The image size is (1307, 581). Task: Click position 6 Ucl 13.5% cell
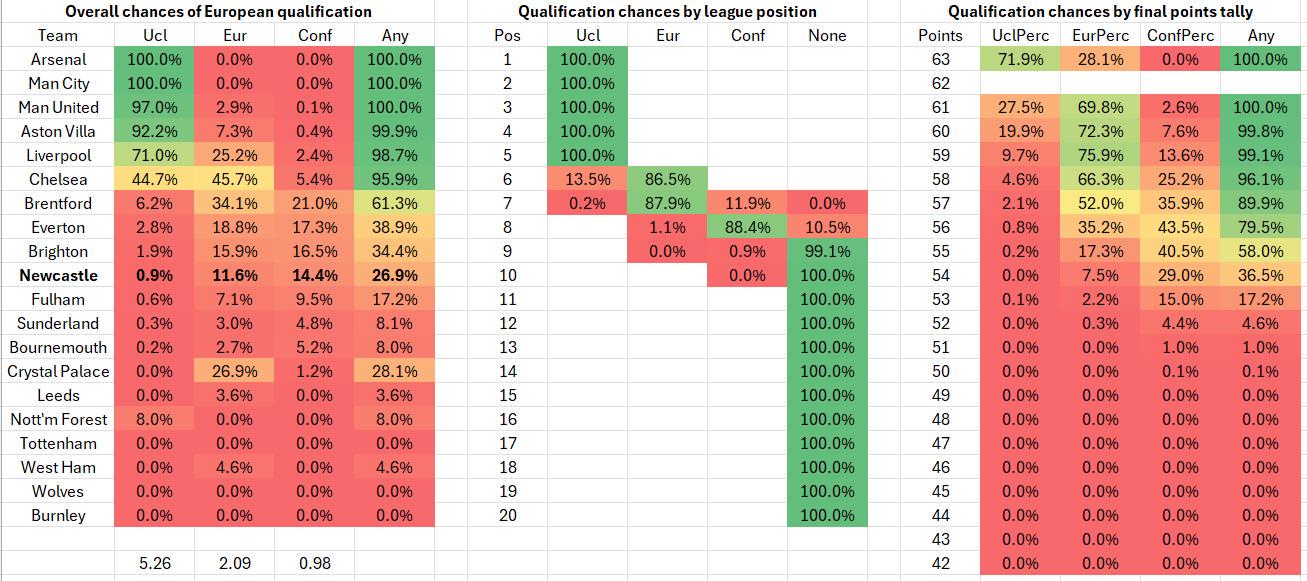(588, 179)
